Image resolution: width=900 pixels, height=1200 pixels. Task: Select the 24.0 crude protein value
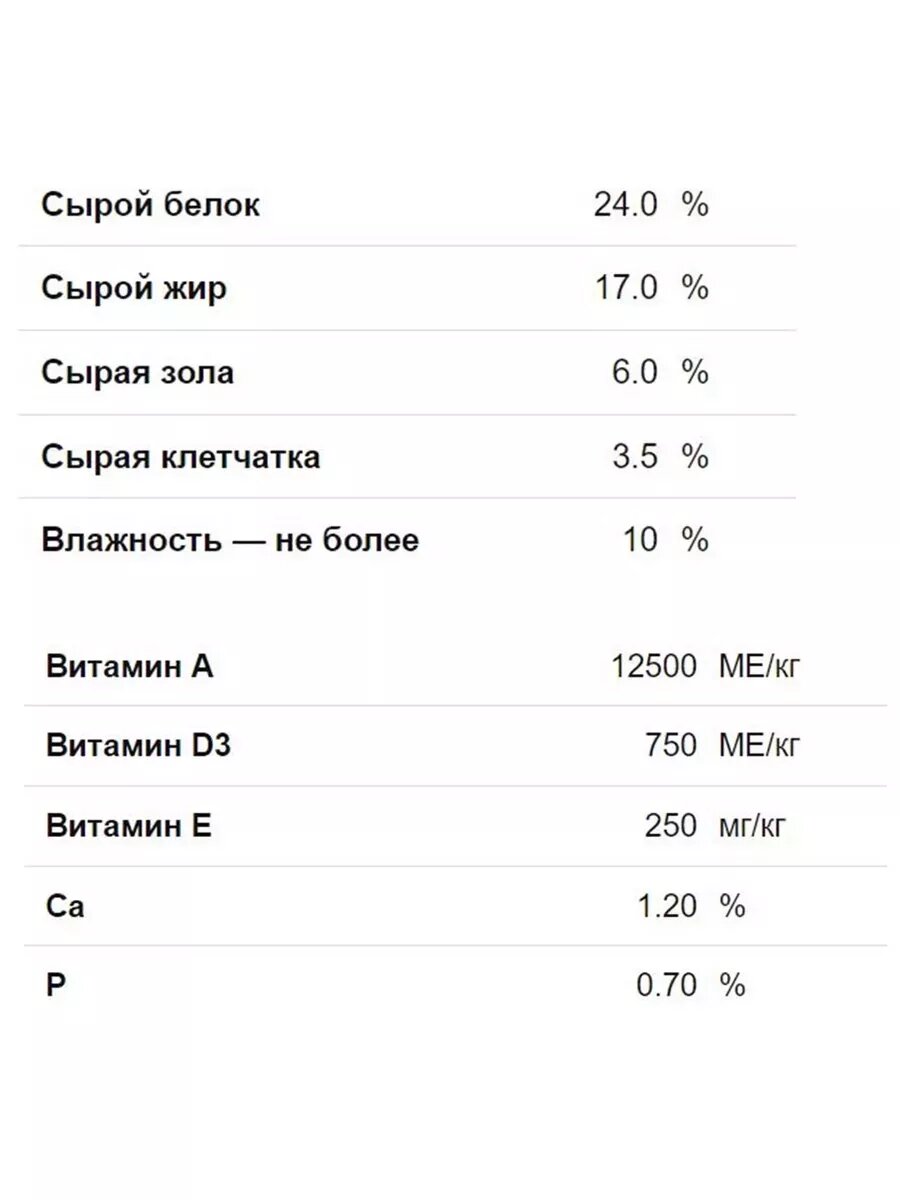click(x=625, y=205)
